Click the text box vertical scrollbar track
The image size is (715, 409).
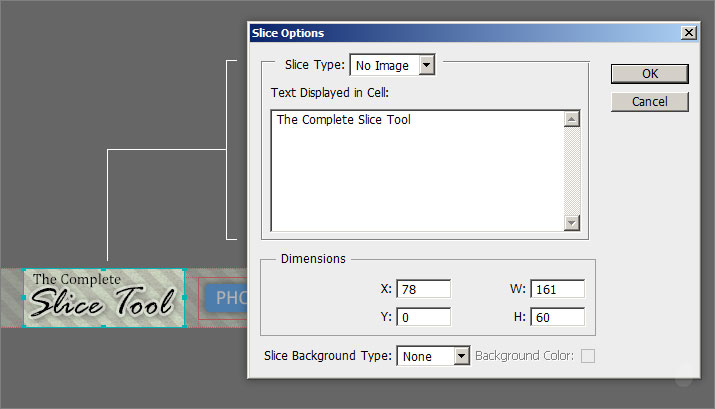point(572,170)
